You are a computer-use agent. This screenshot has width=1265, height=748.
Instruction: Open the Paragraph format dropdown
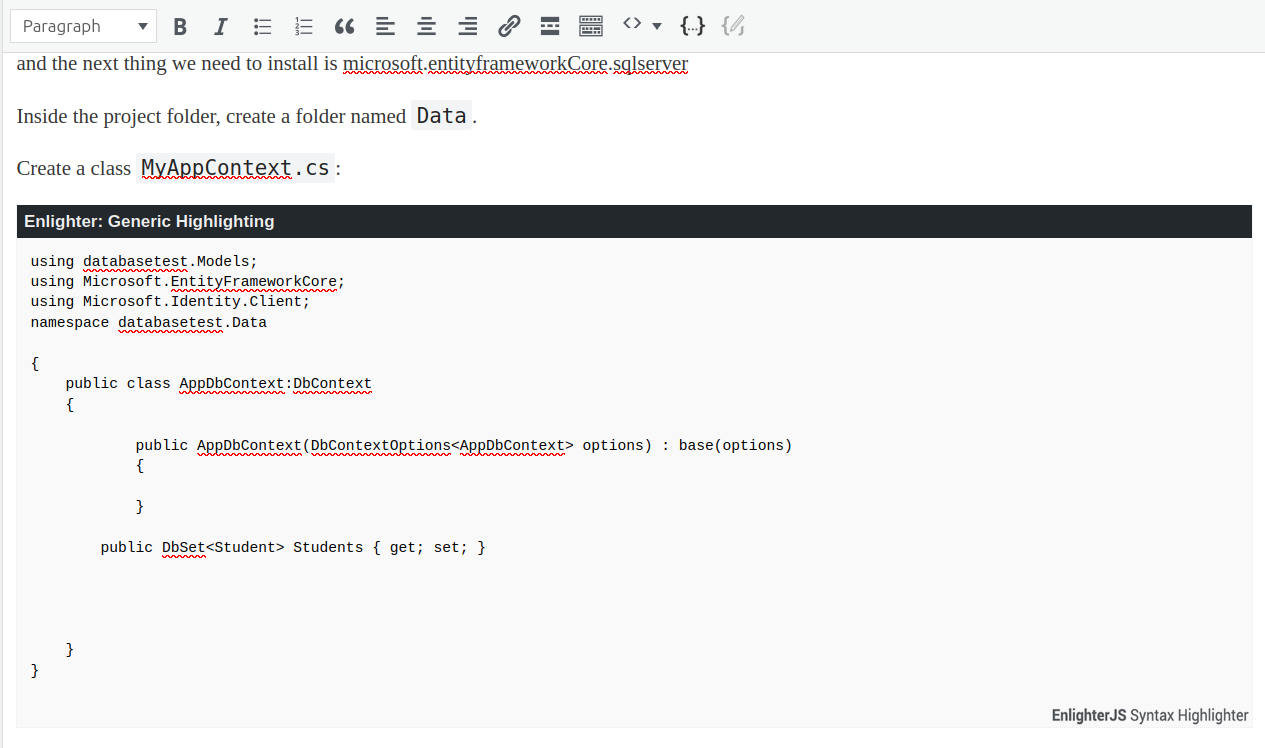coord(84,27)
